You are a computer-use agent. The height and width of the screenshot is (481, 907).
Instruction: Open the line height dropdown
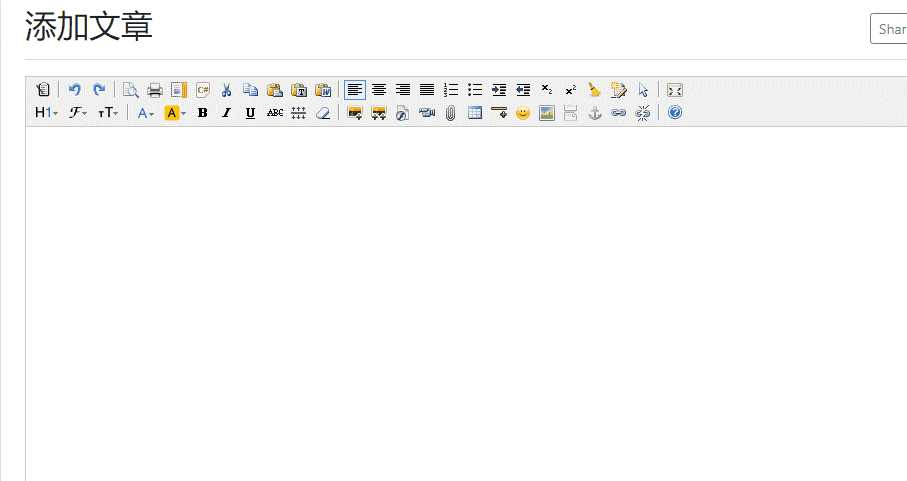[x=298, y=113]
